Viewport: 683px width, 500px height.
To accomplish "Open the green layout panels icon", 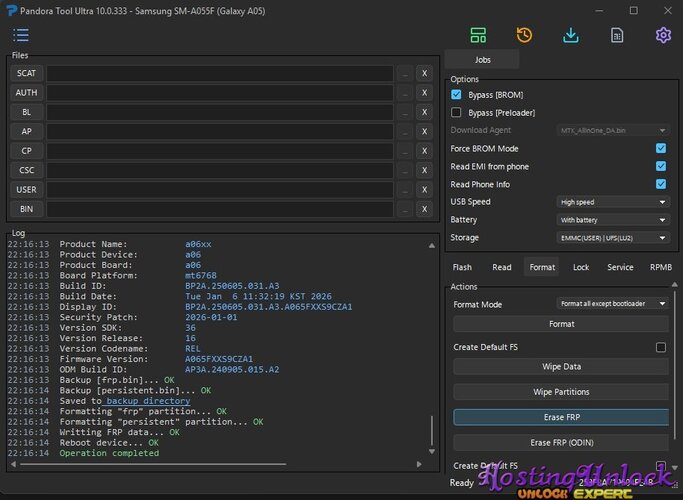I will point(478,35).
